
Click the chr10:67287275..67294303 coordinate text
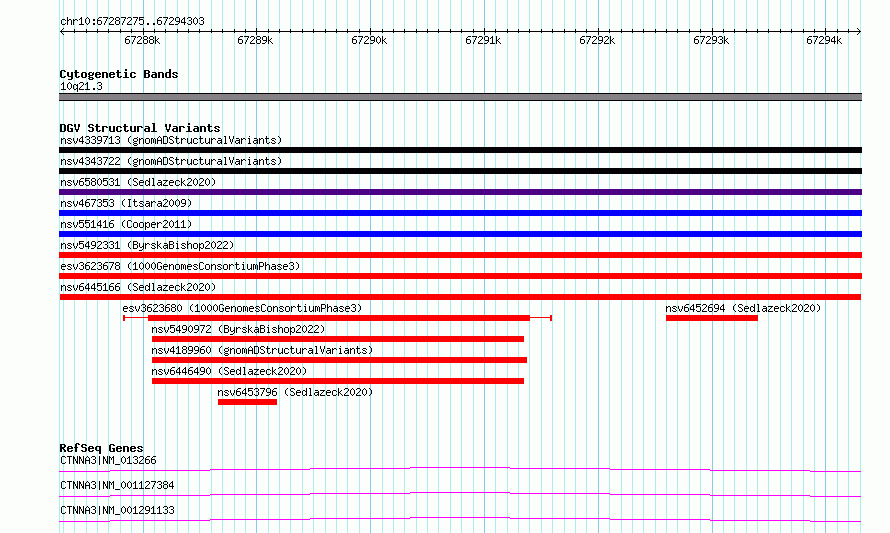pos(132,21)
